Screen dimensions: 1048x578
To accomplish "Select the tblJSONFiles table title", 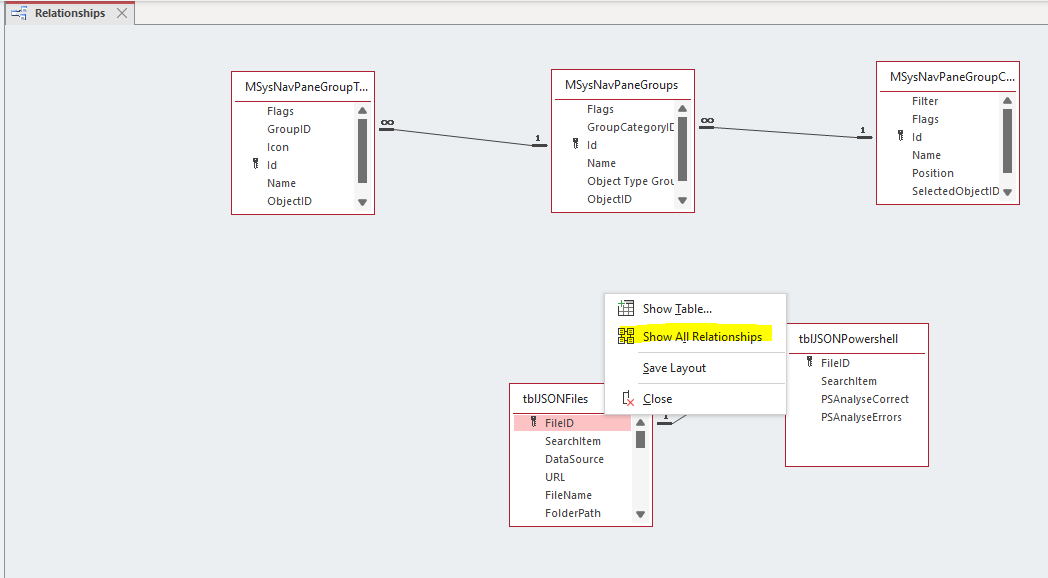I will click(x=555, y=399).
